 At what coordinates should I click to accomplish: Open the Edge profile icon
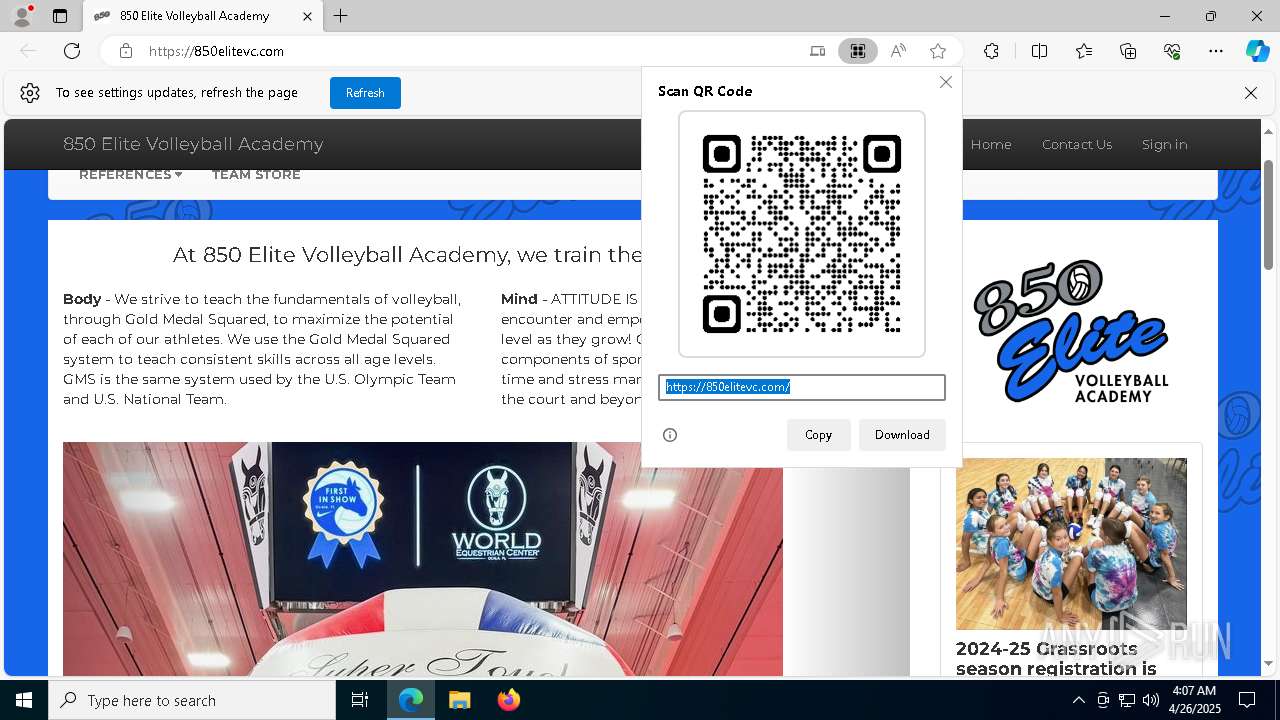tap(22, 16)
